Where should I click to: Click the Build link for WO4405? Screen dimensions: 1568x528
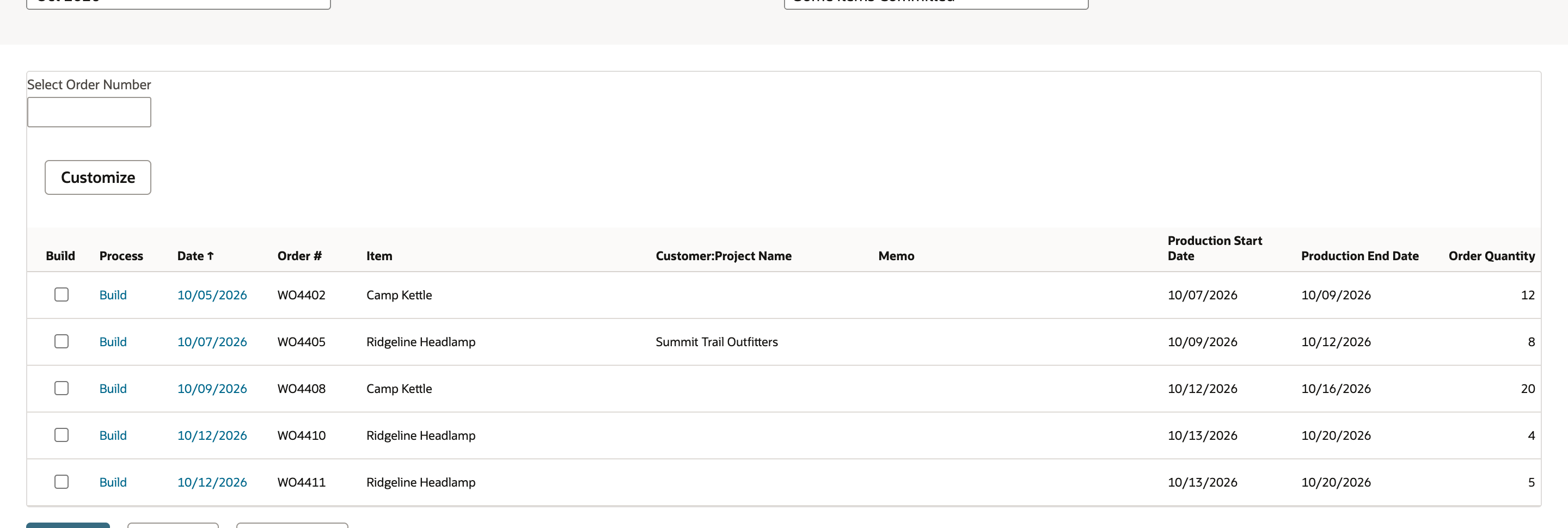coord(113,342)
